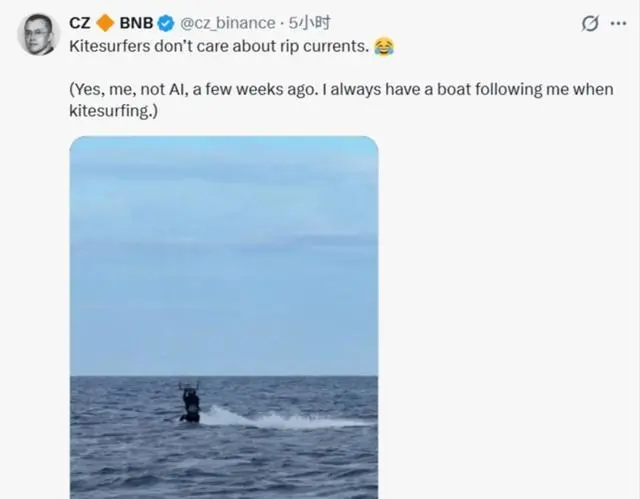Click the blue verified checkmark badge
640x499 pixels.
pos(166,23)
